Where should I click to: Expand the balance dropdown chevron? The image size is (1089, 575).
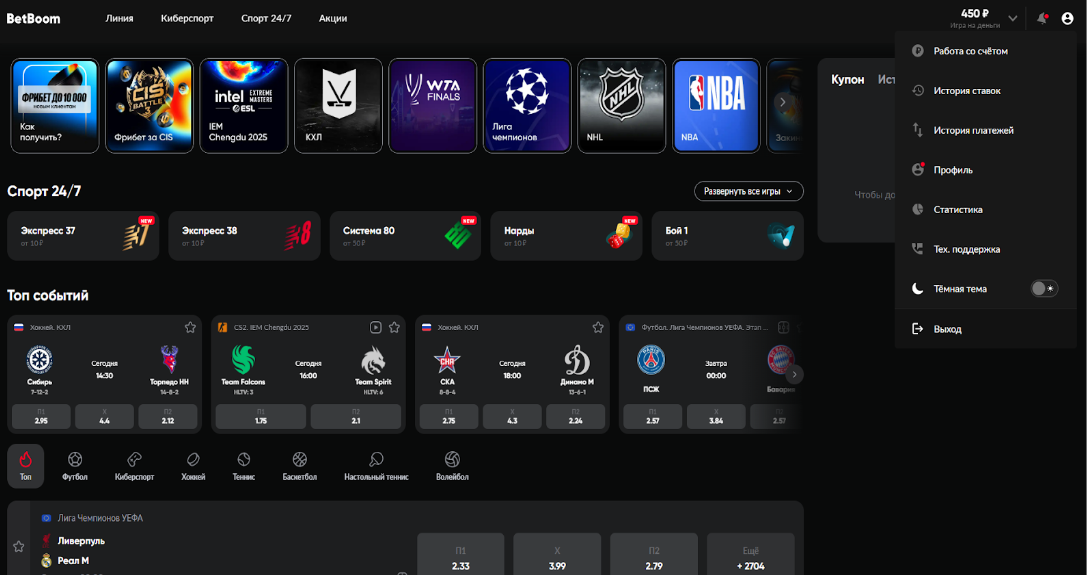point(1013,18)
